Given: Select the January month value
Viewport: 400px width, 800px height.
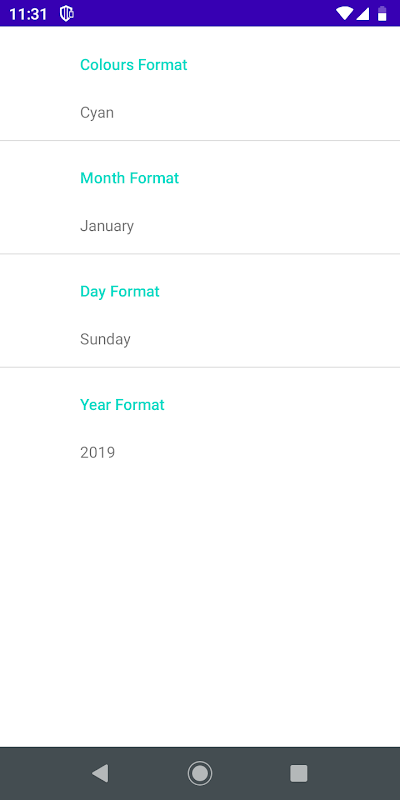Looking at the screenshot, I should [107, 226].
